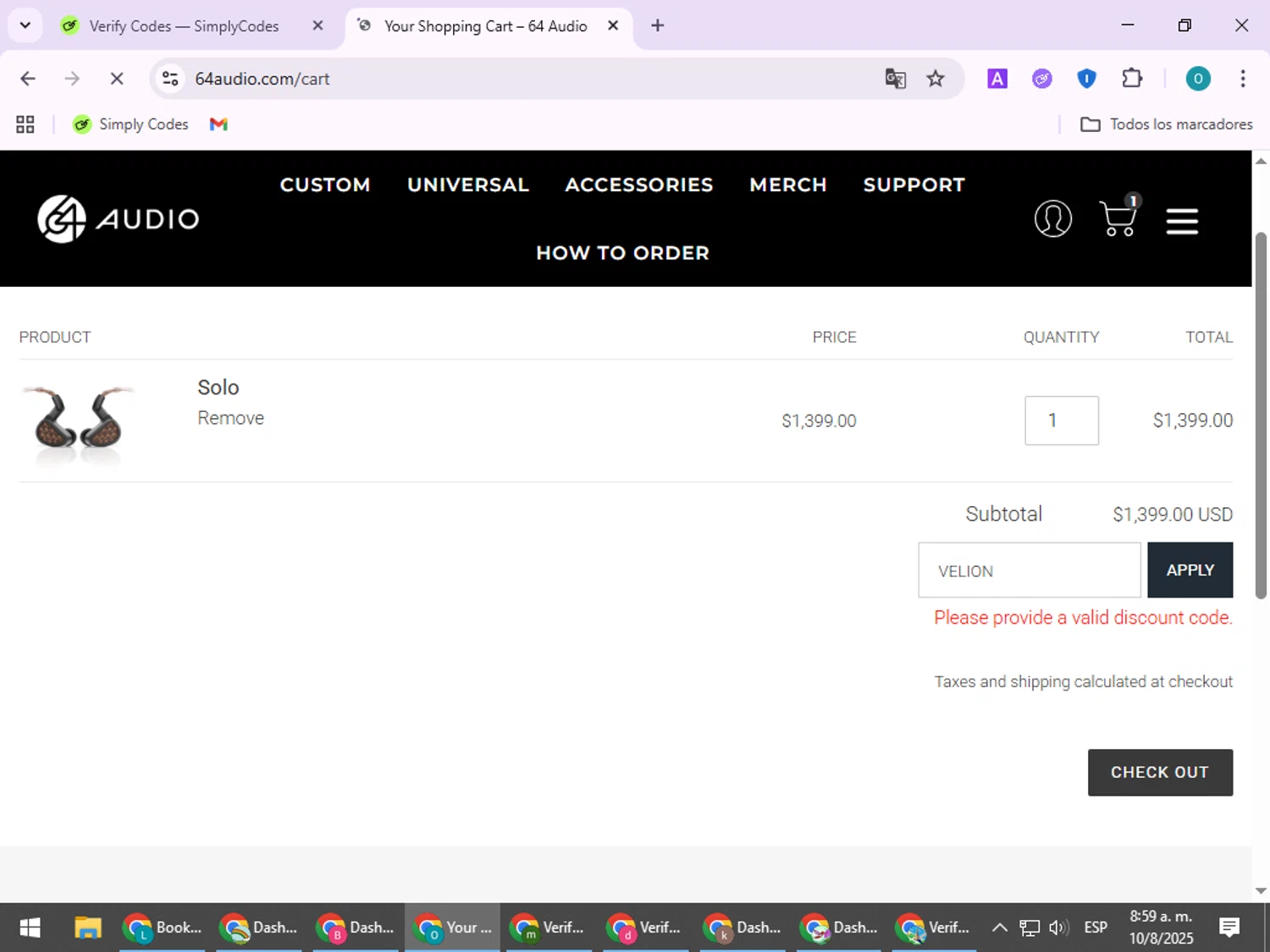
Task: Open a new browser tab
Action: pyautogui.click(x=657, y=25)
